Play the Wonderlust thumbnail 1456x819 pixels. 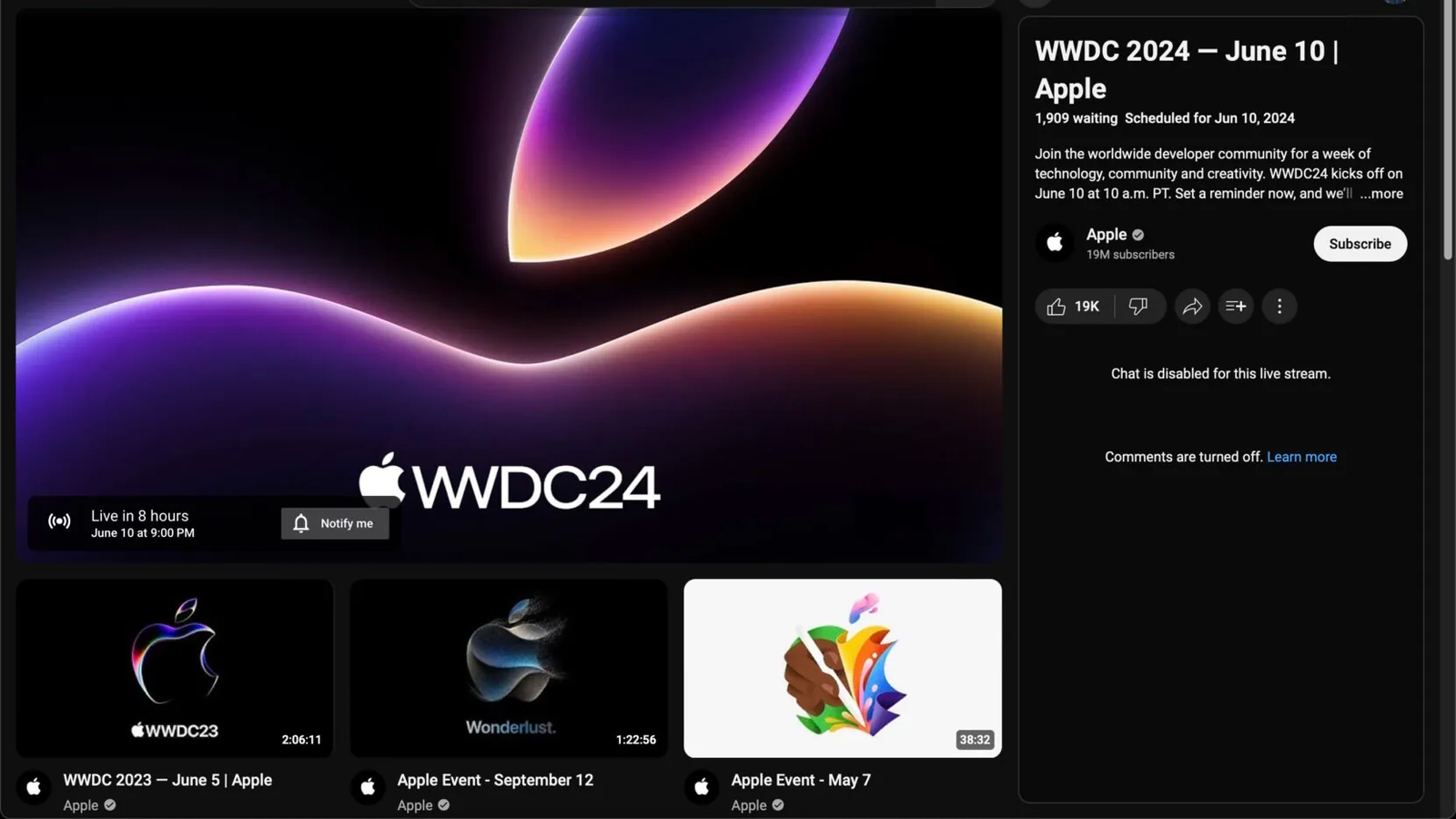(x=509, y=668)
